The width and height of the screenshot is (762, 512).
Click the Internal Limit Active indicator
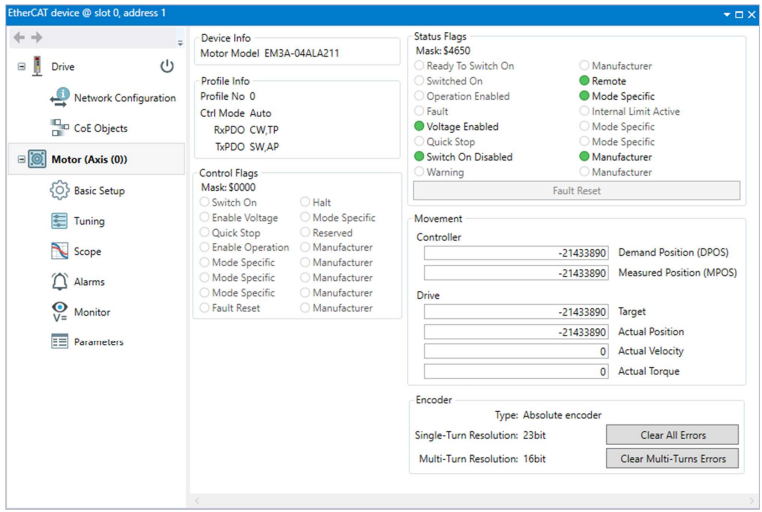pos(584,111)
